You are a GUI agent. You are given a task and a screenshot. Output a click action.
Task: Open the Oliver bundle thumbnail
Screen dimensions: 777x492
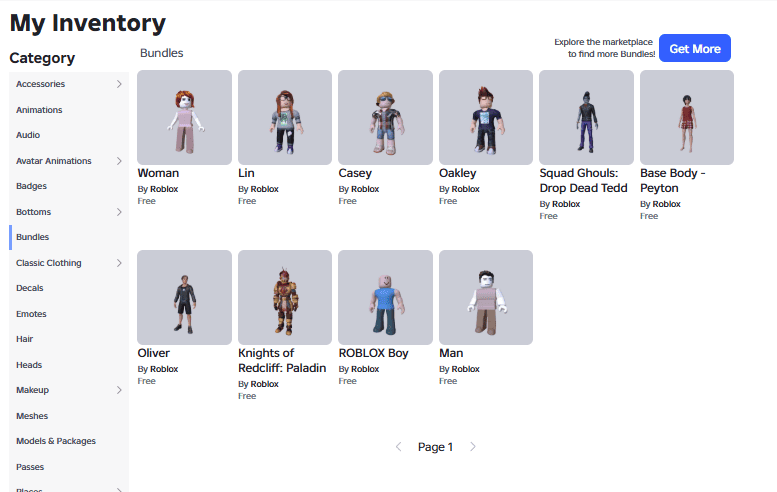(184, 297)
